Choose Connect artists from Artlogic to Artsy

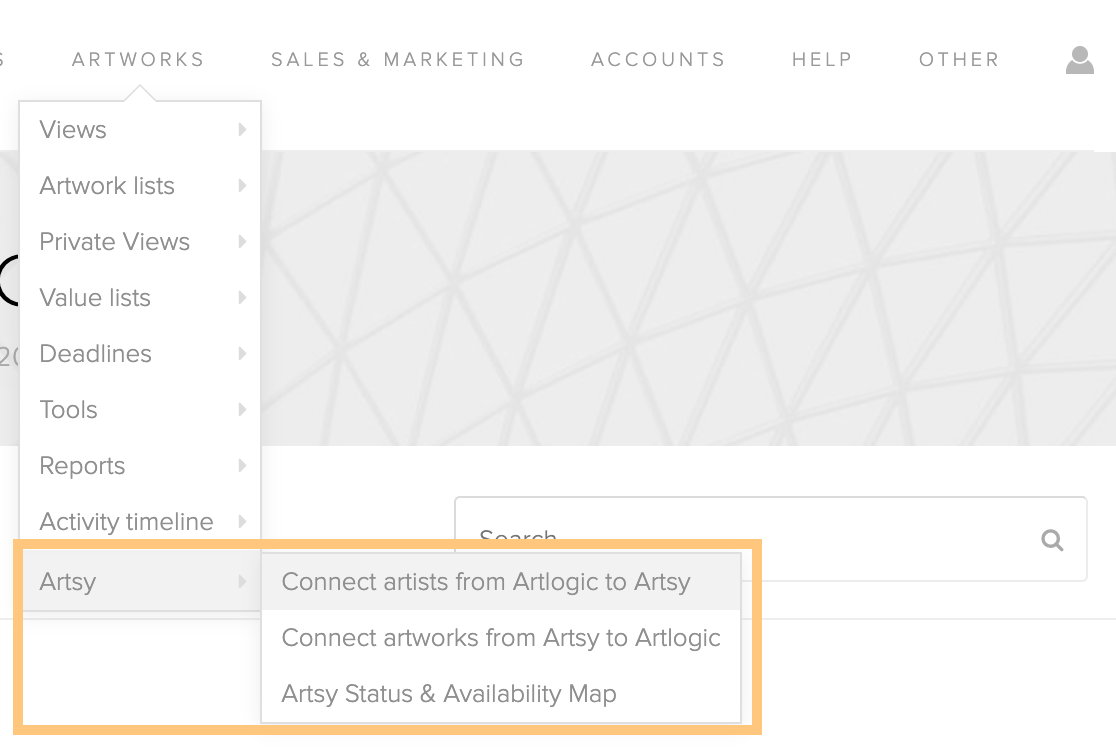click(486, 582)
